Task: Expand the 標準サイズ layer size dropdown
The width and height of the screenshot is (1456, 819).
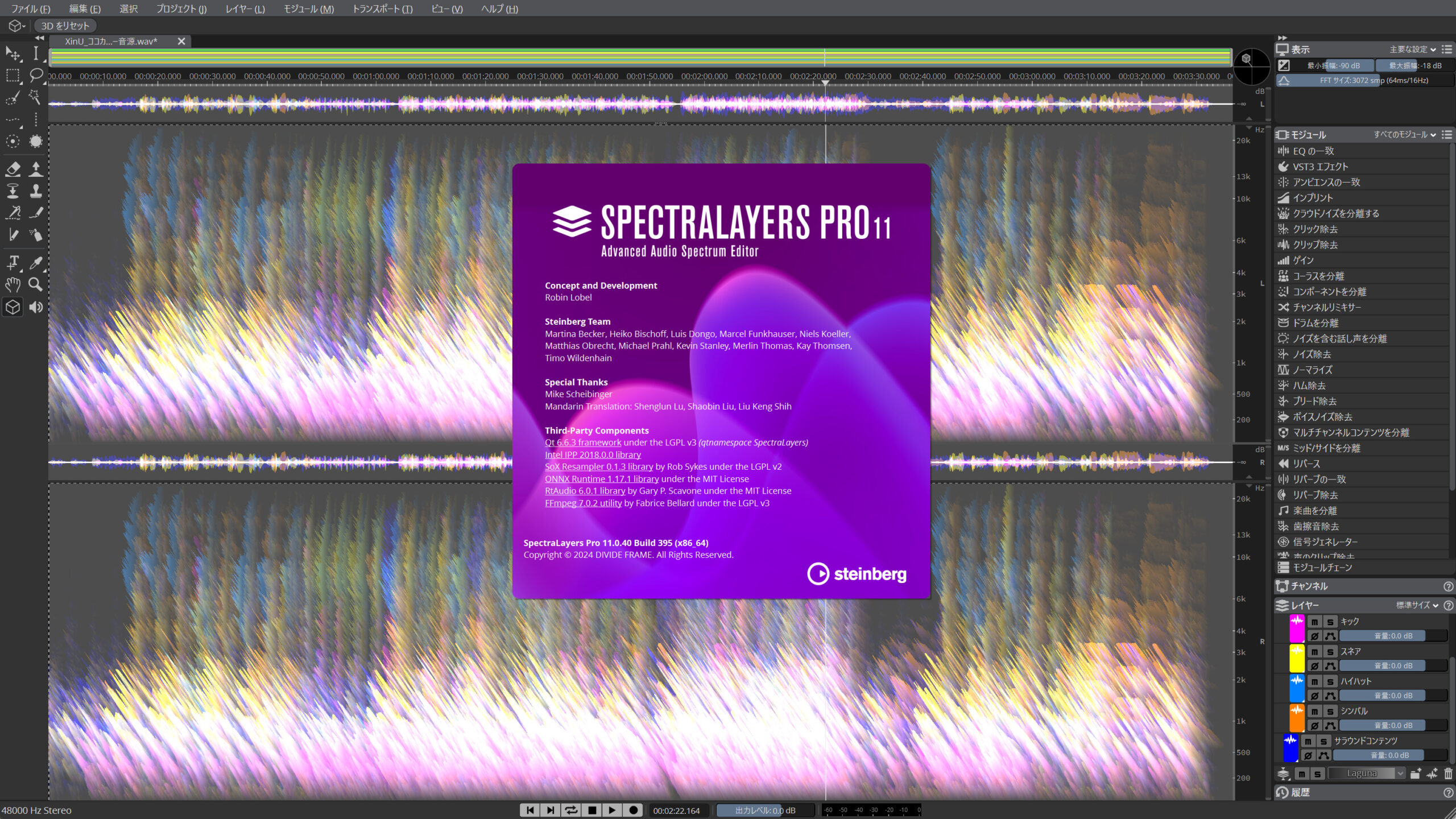Action: (x=1417, y=605)
